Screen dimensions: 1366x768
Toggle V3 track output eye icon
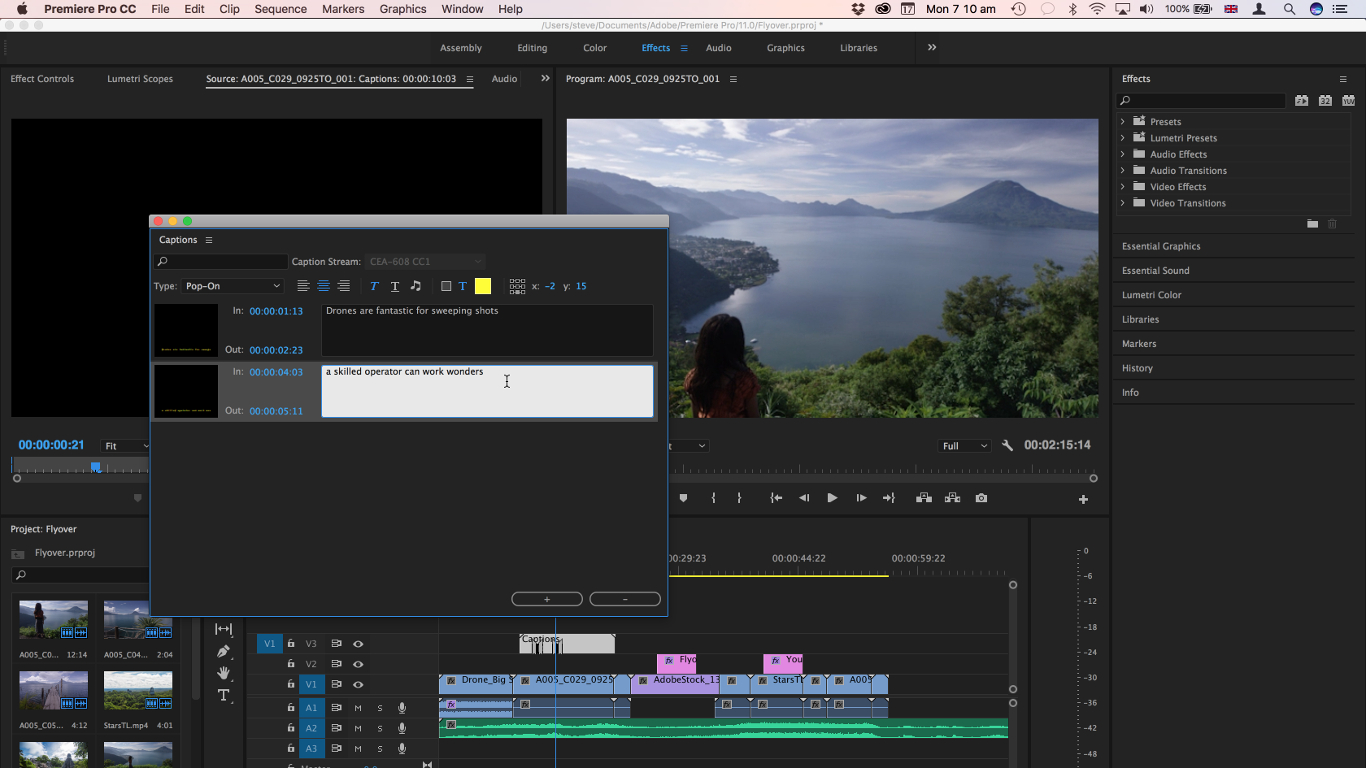pos(358,644)
